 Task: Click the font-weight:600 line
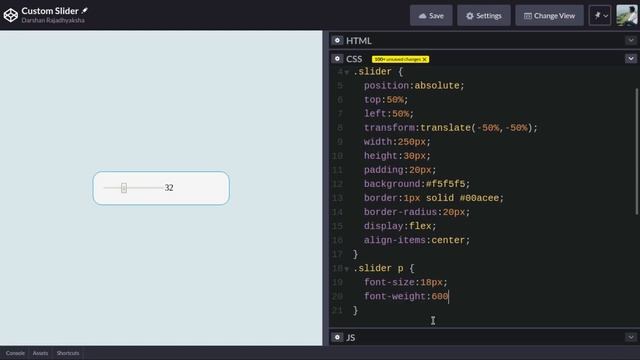coord(406,296)
